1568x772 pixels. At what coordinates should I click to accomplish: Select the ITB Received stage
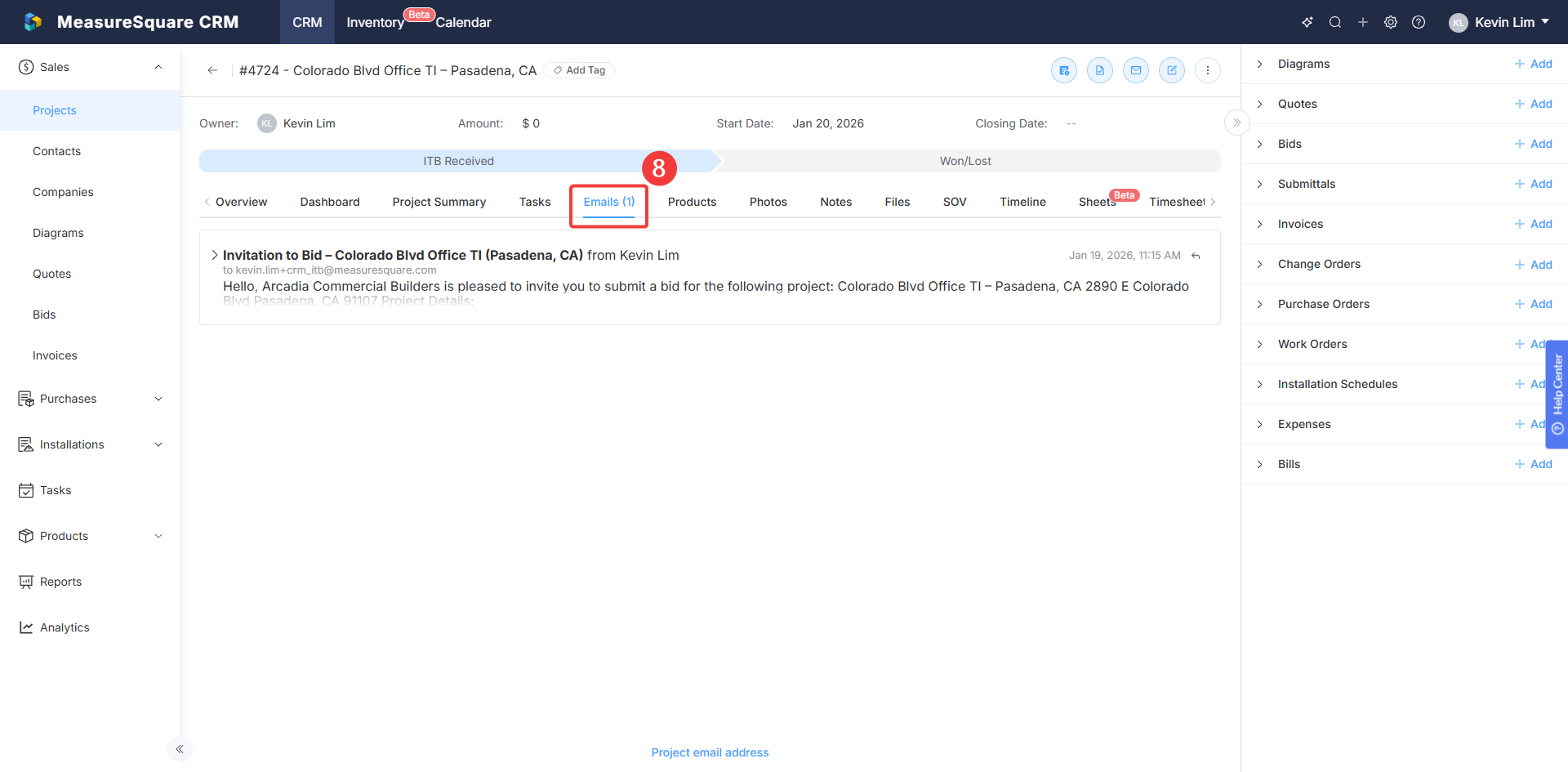tap(458, 161)
